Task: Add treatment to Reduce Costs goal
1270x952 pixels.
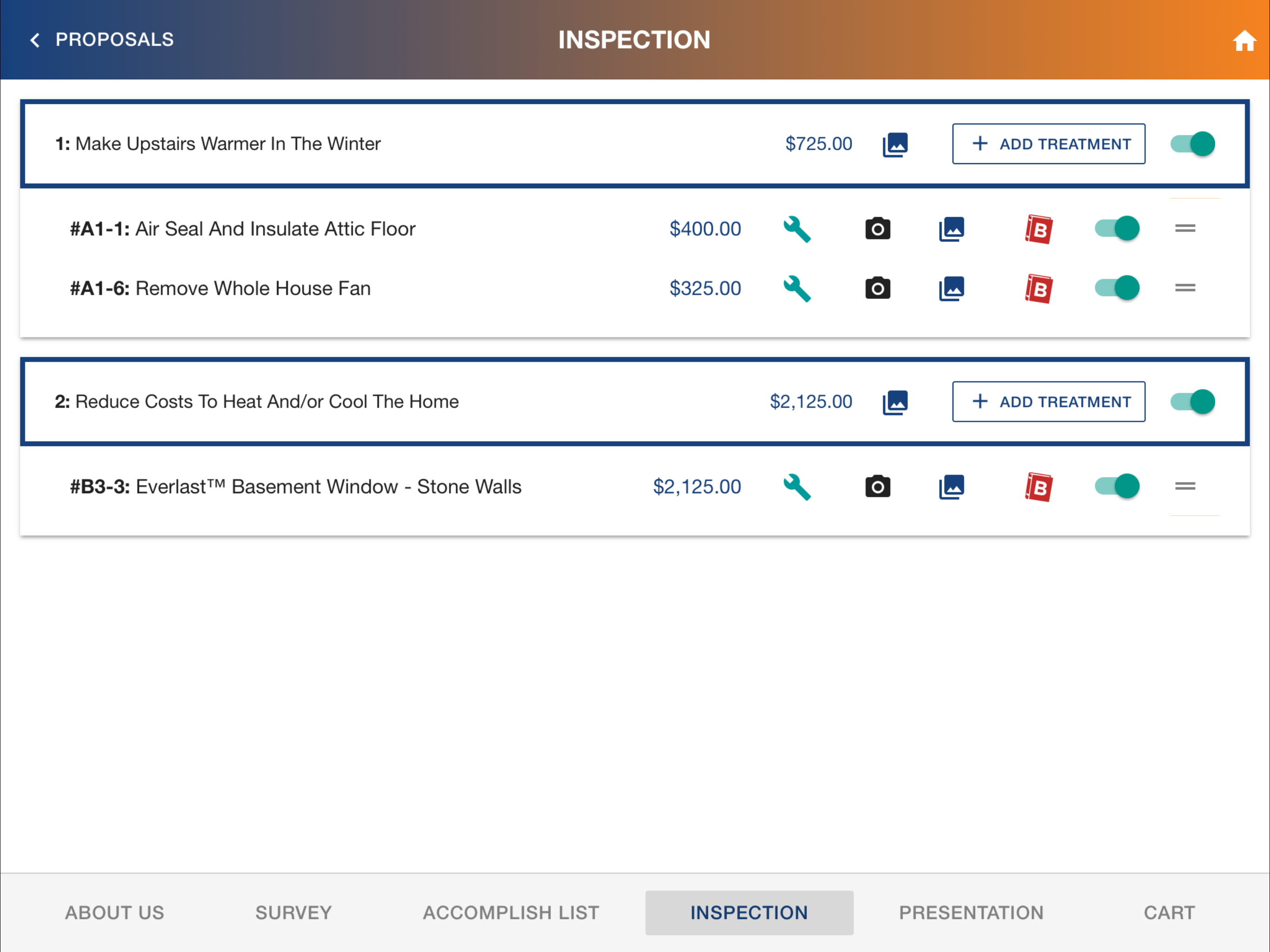Action: (1048, 401)
